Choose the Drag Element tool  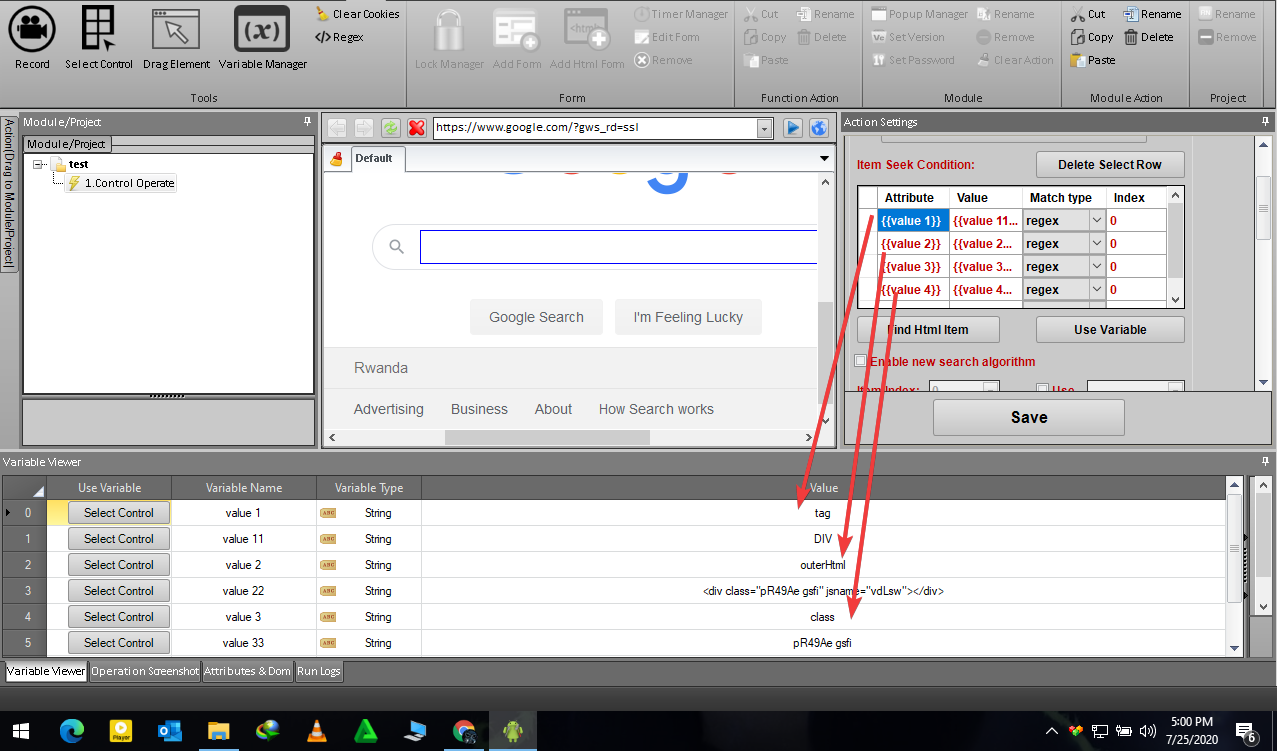175,37
